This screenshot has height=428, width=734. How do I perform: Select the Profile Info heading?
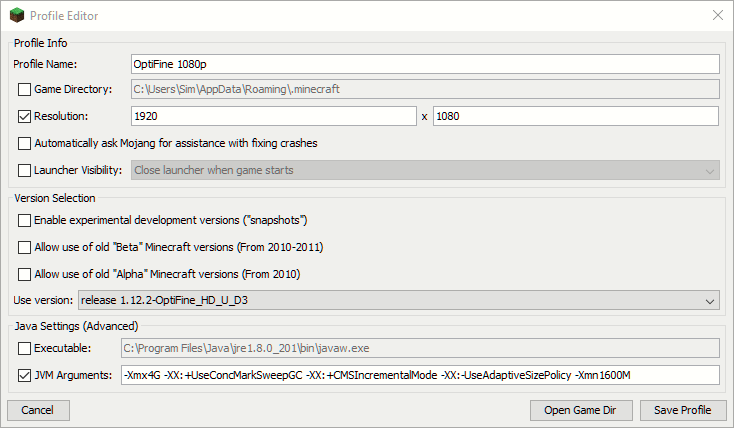[41, 43]
